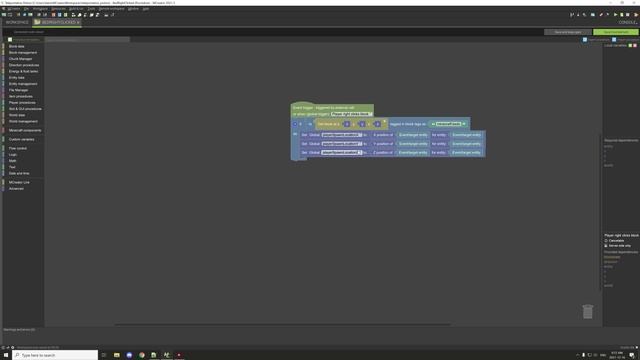The height and width of the screenshot is (360, 640).
Task: Click the square Stop icon in top-right toolbar
Action: (x=628, y=15)
